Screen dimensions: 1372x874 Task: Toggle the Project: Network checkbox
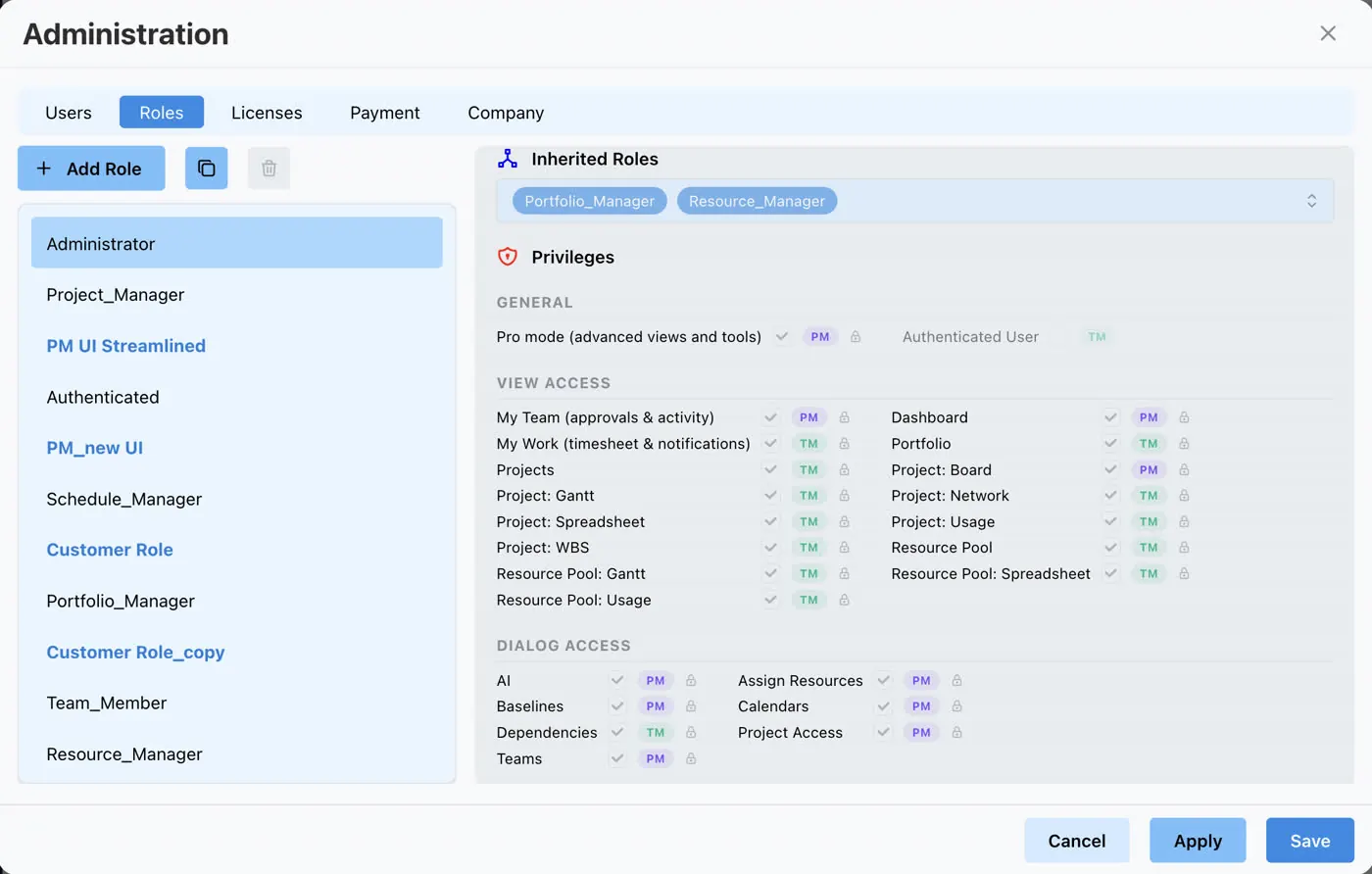pyautogui.click(x=1110, y=496)
